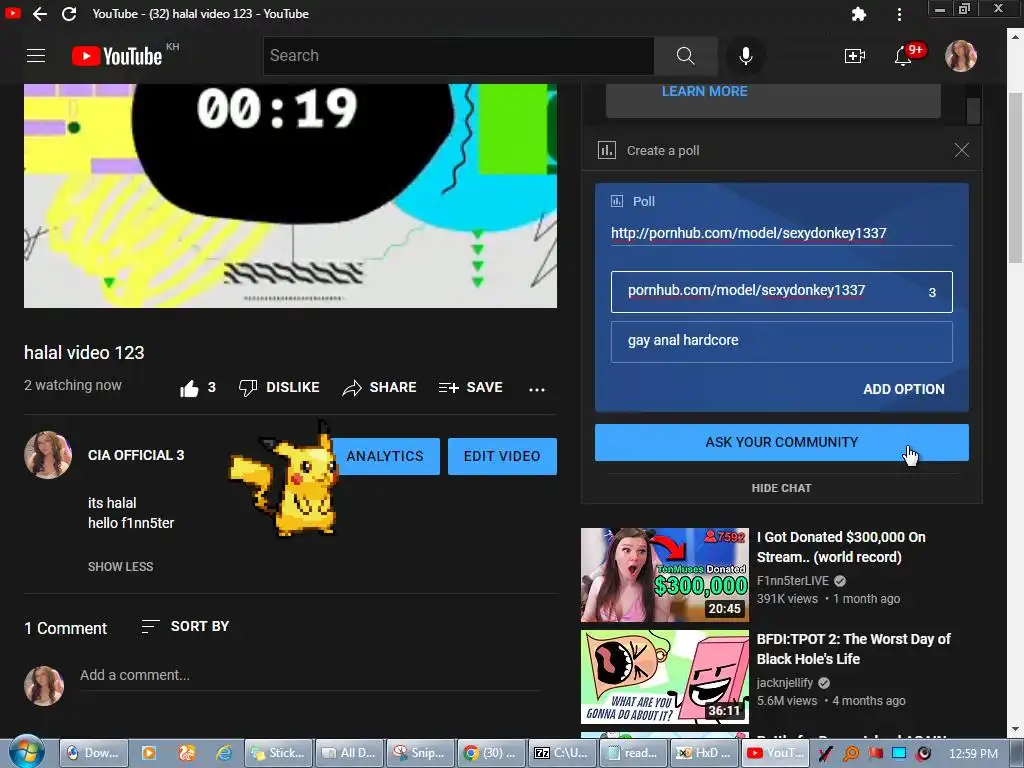The height and width of the screenshot is (768, 1024).
Task: Open CIA OFFICIAL 3 channel name
Action: [x=136, y=455]
